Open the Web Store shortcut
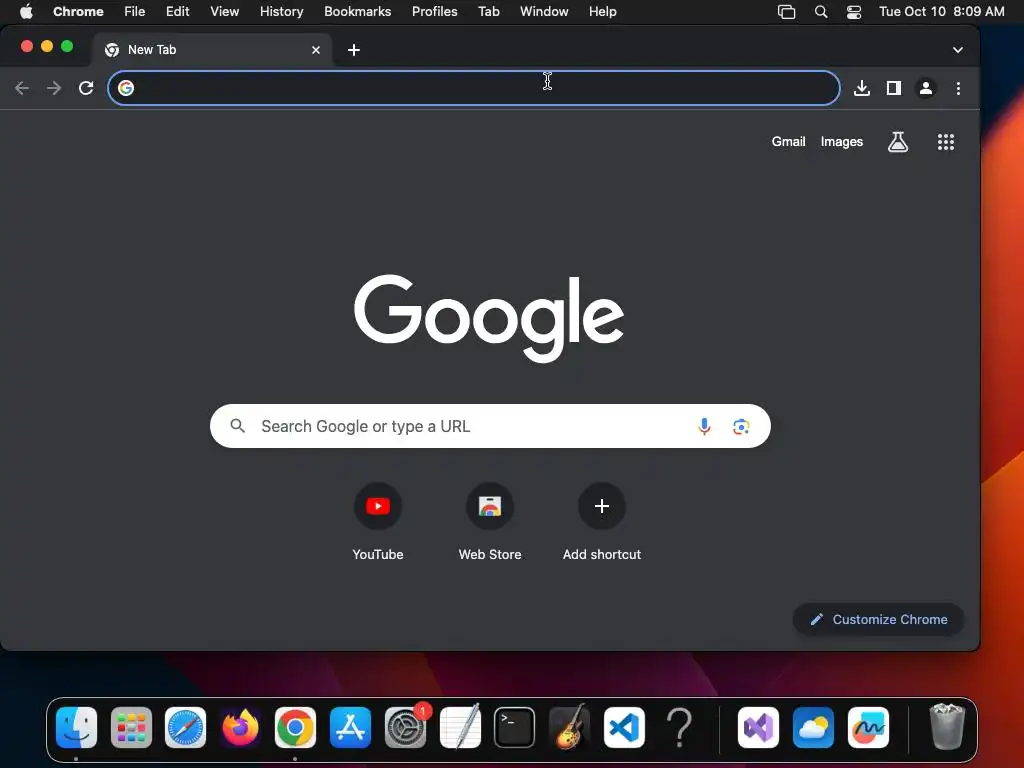Screen dimensions: 1024x768 [x=490, y=522]
